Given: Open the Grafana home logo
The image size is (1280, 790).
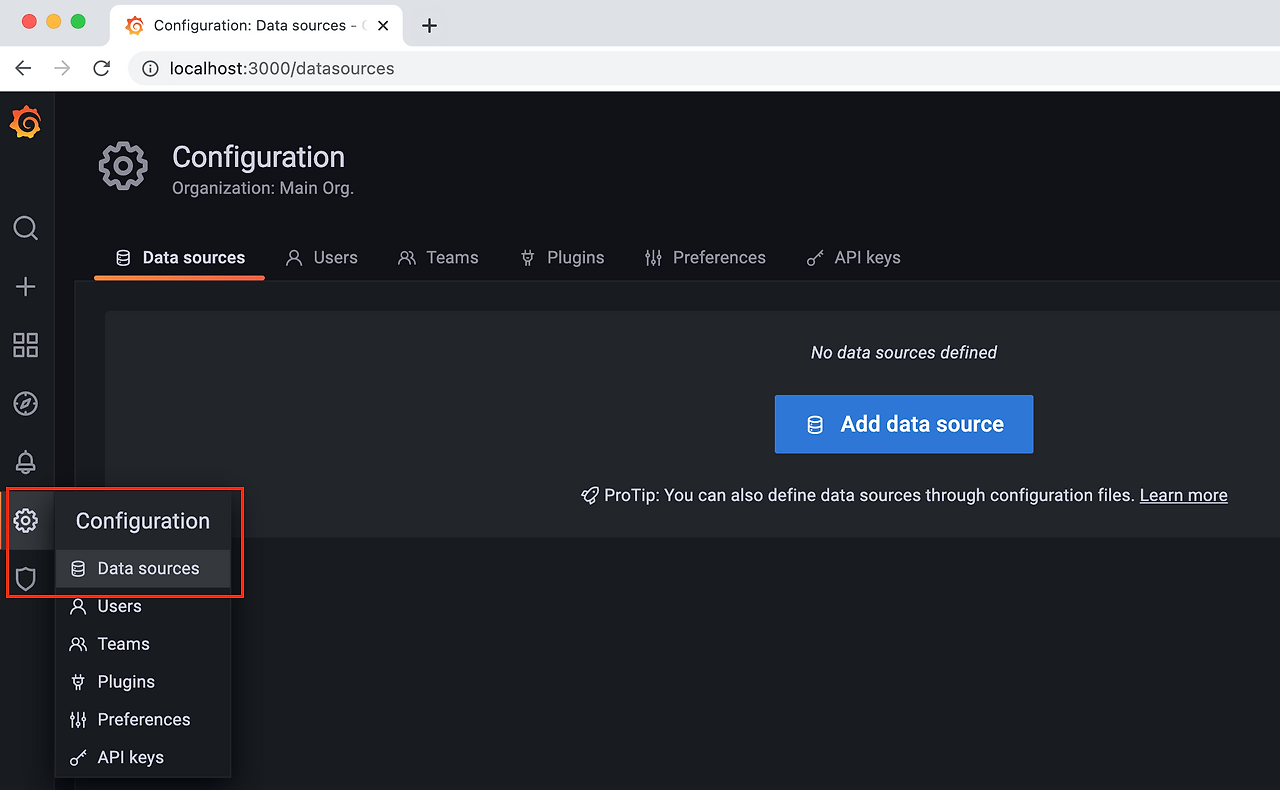Looking at the screenshot, I should coord(26,122).
